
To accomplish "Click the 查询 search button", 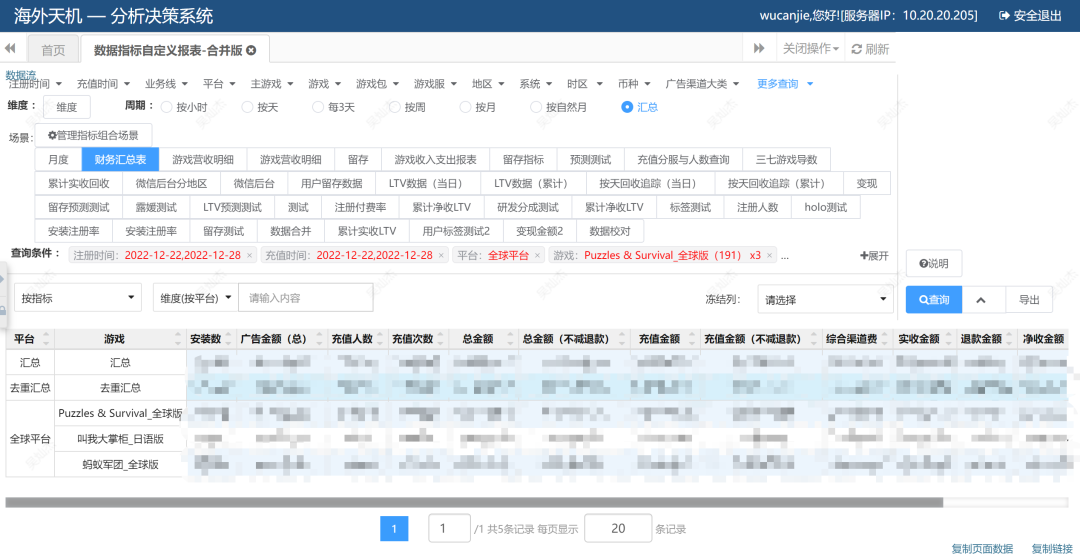I will (x=933, y=300).
